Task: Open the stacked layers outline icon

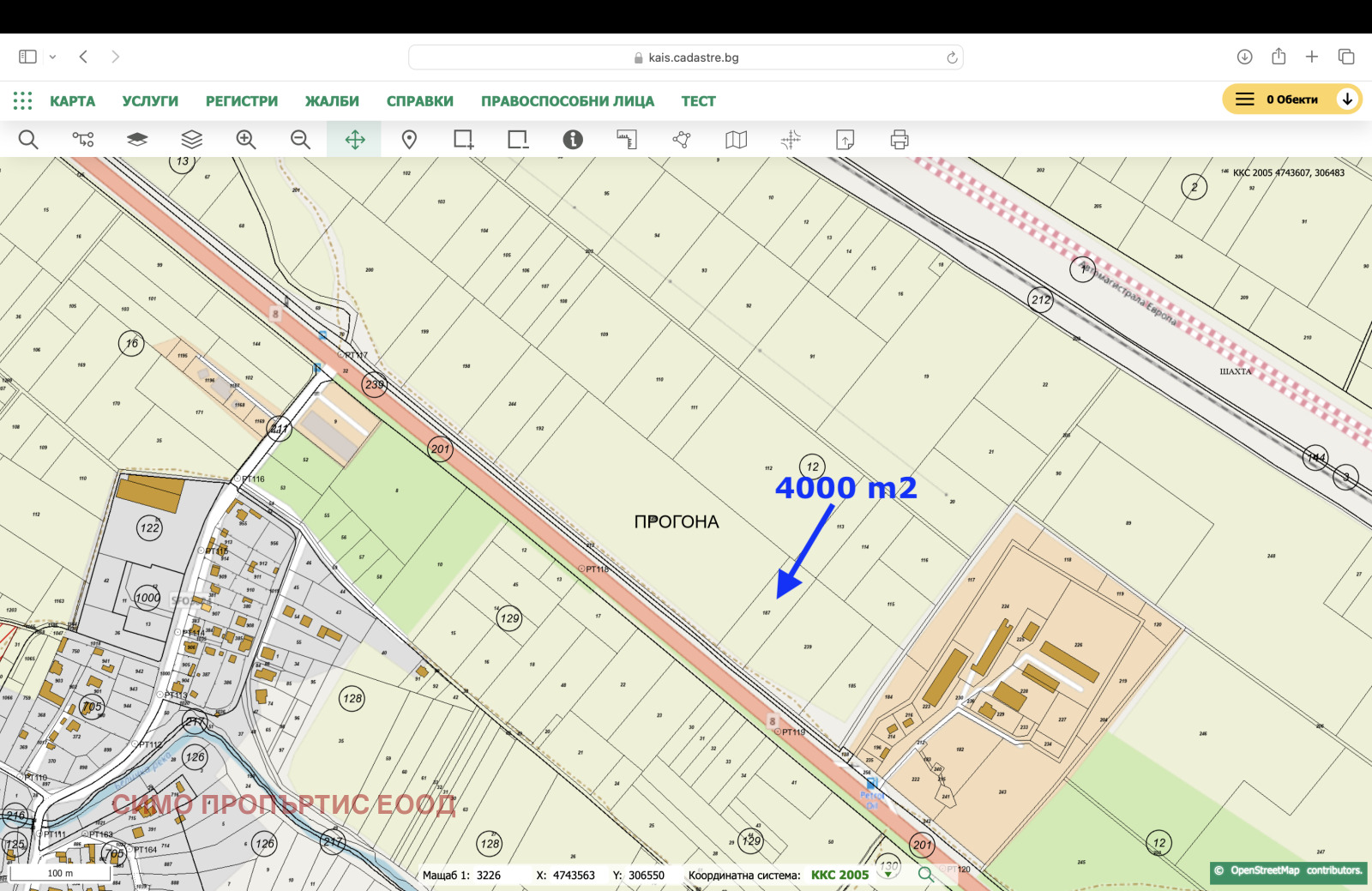Action: 191,140
